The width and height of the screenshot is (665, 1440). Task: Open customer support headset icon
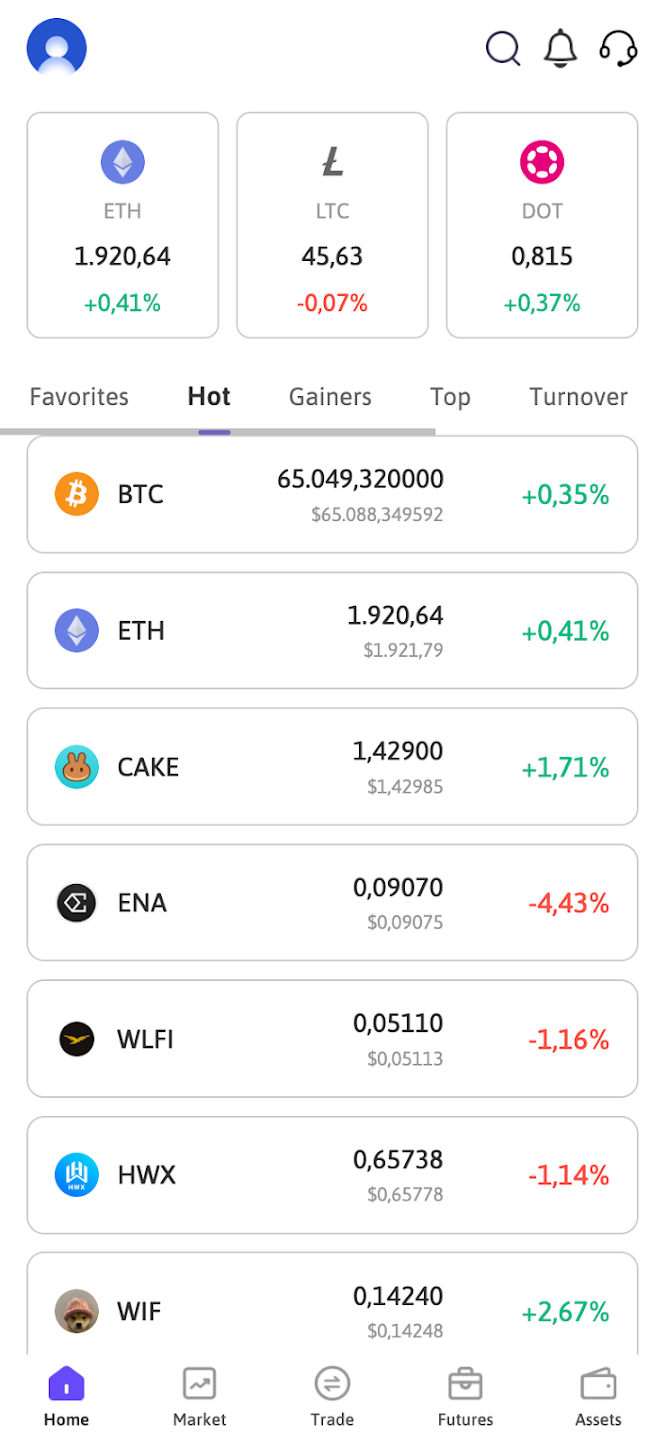[x=618, y=48]
